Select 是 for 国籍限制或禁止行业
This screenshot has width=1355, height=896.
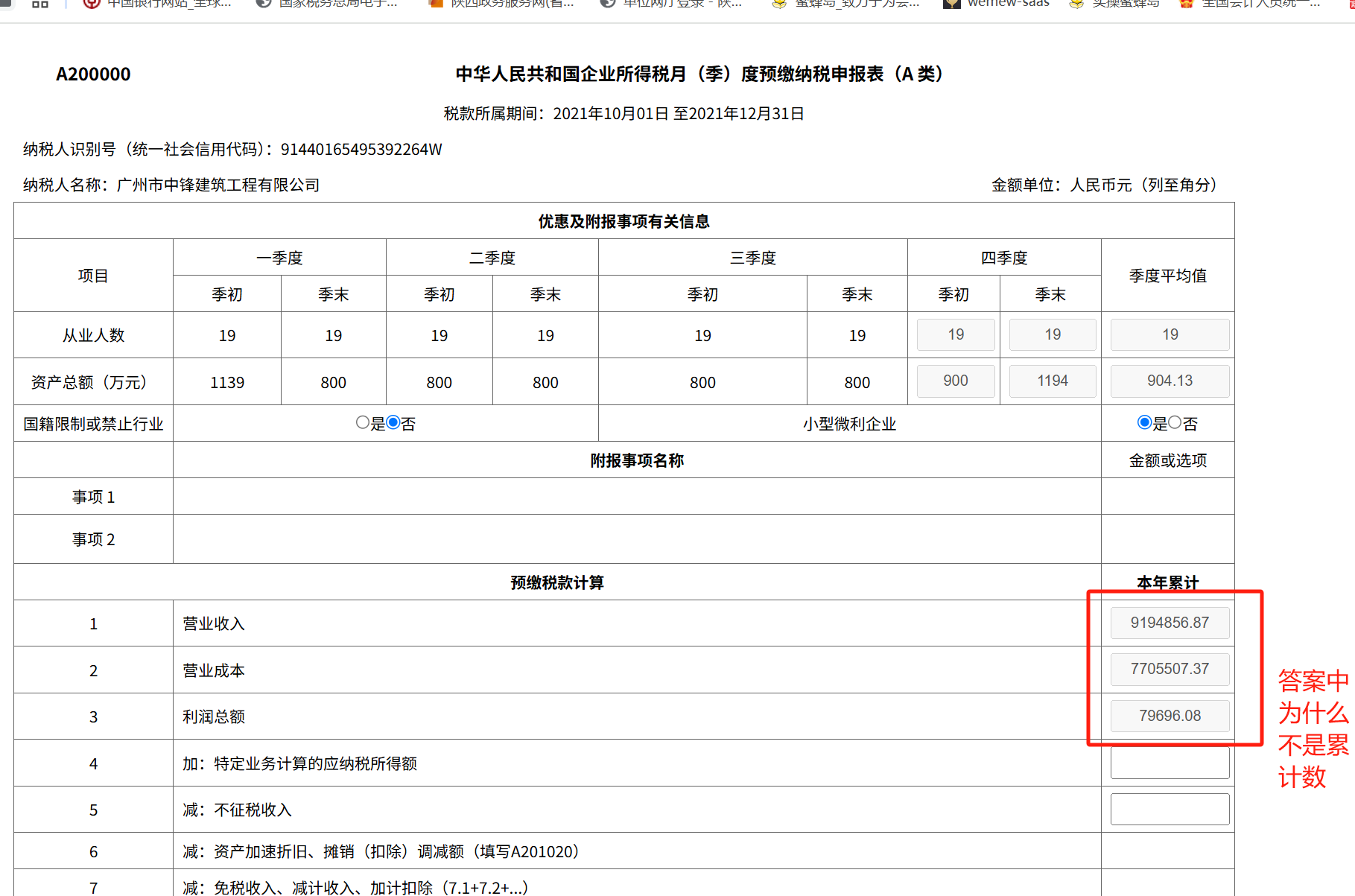pos(363,423)
